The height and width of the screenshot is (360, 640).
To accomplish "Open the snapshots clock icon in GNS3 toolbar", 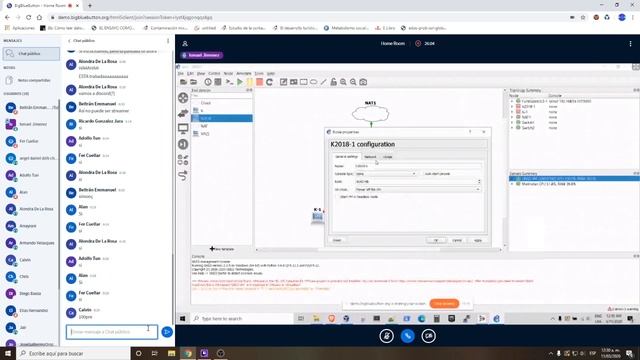I will pyautogui.click(x=208, y=82).
